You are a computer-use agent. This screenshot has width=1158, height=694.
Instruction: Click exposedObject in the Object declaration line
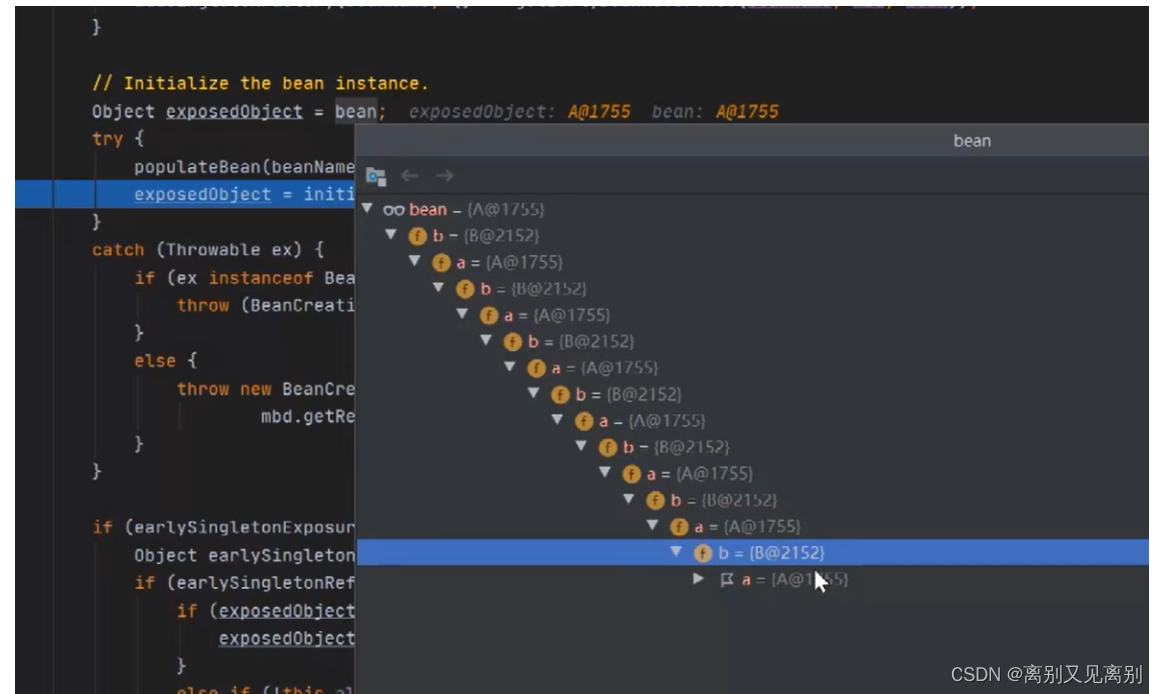(x=234, y=111)
